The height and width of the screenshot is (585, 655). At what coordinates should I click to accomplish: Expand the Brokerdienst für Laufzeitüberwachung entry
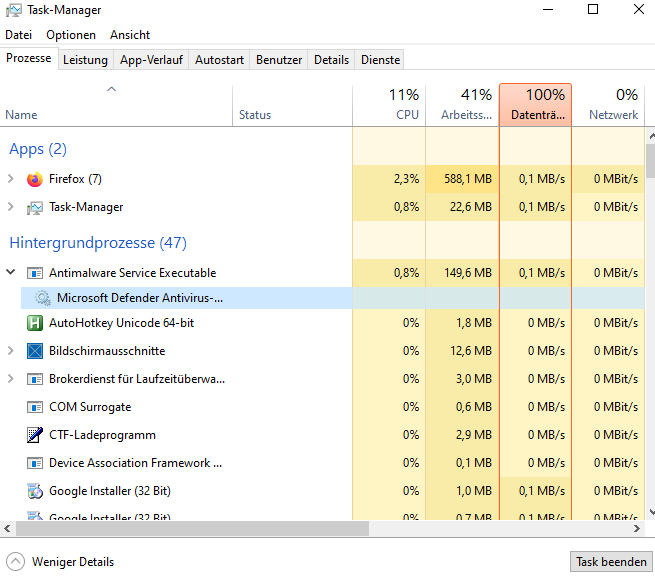pos(11,379)
